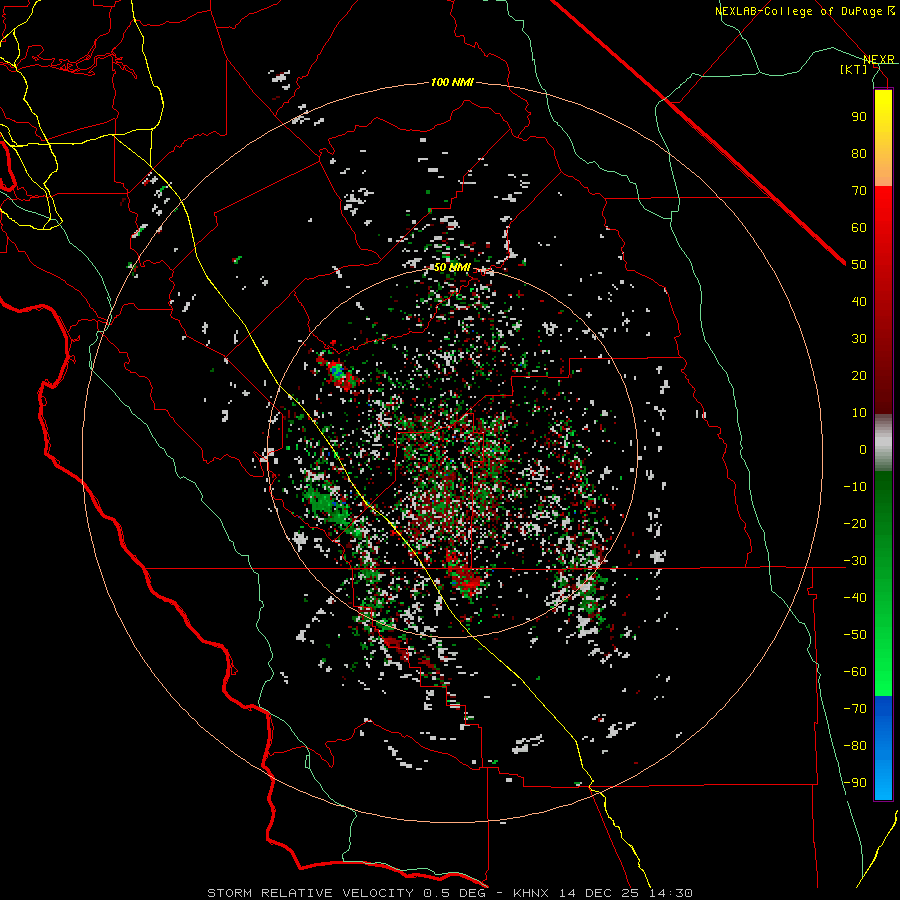The width and height of the screenshot is (900, 900).
Task: Click the 30 value on the velocity scale
Action: (x=859, y=339)
